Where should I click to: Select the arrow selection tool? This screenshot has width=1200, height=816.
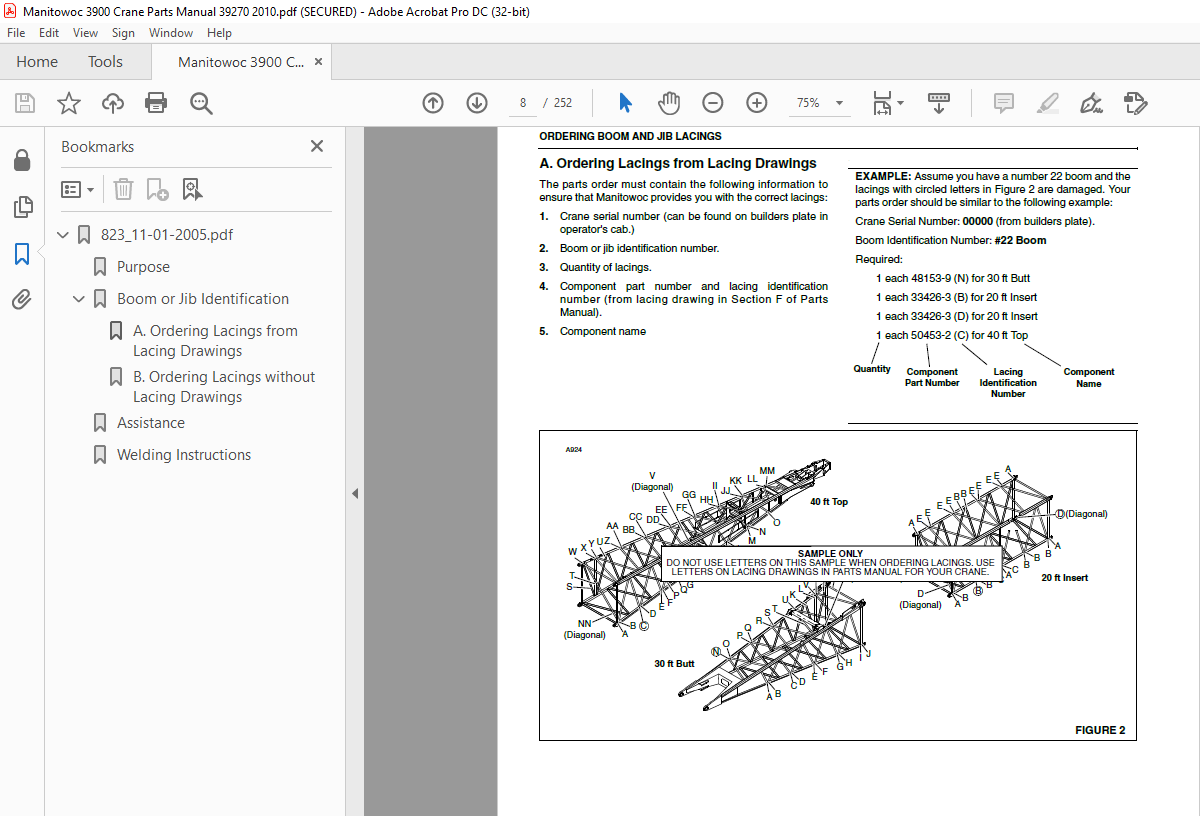coord(626,103)
